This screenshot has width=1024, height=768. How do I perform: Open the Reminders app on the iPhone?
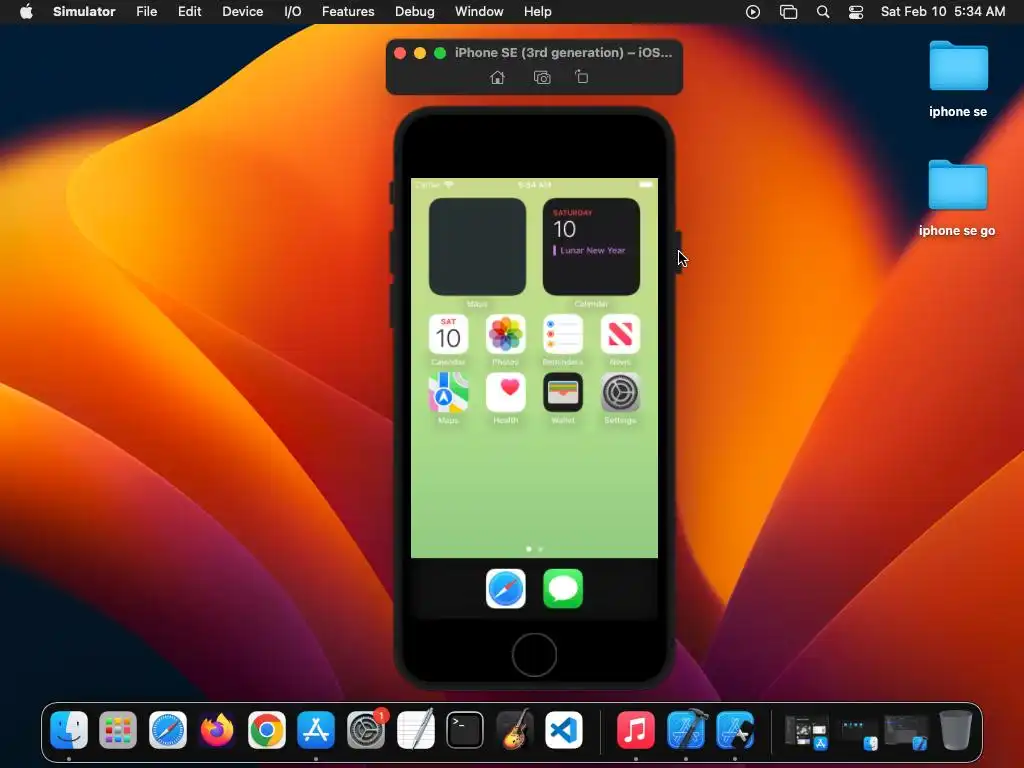(x=563, y=334)
